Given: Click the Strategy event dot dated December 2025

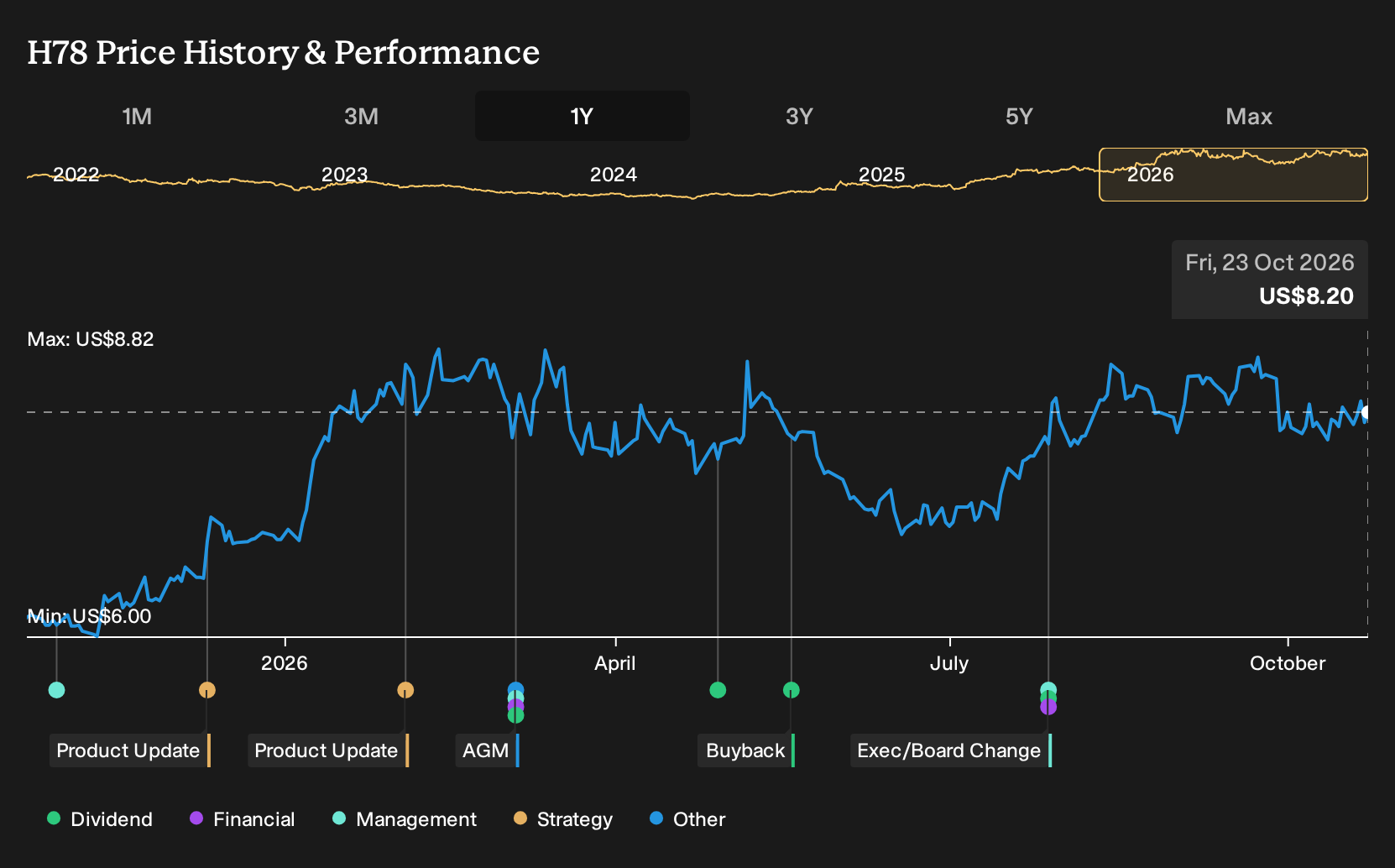Looking at the screenshot, I should pos(207,690).
